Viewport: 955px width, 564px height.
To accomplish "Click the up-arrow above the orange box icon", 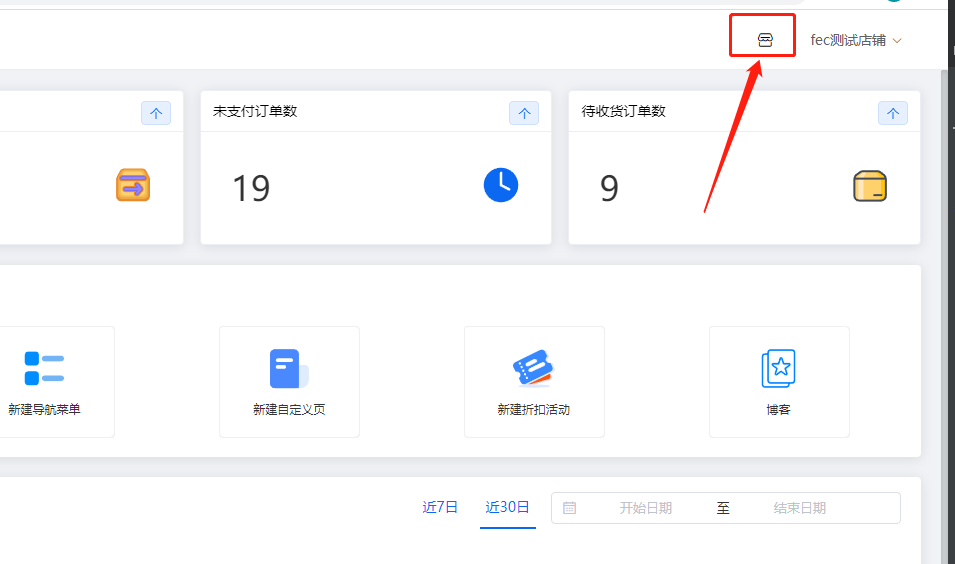I will tap(156, 113).
